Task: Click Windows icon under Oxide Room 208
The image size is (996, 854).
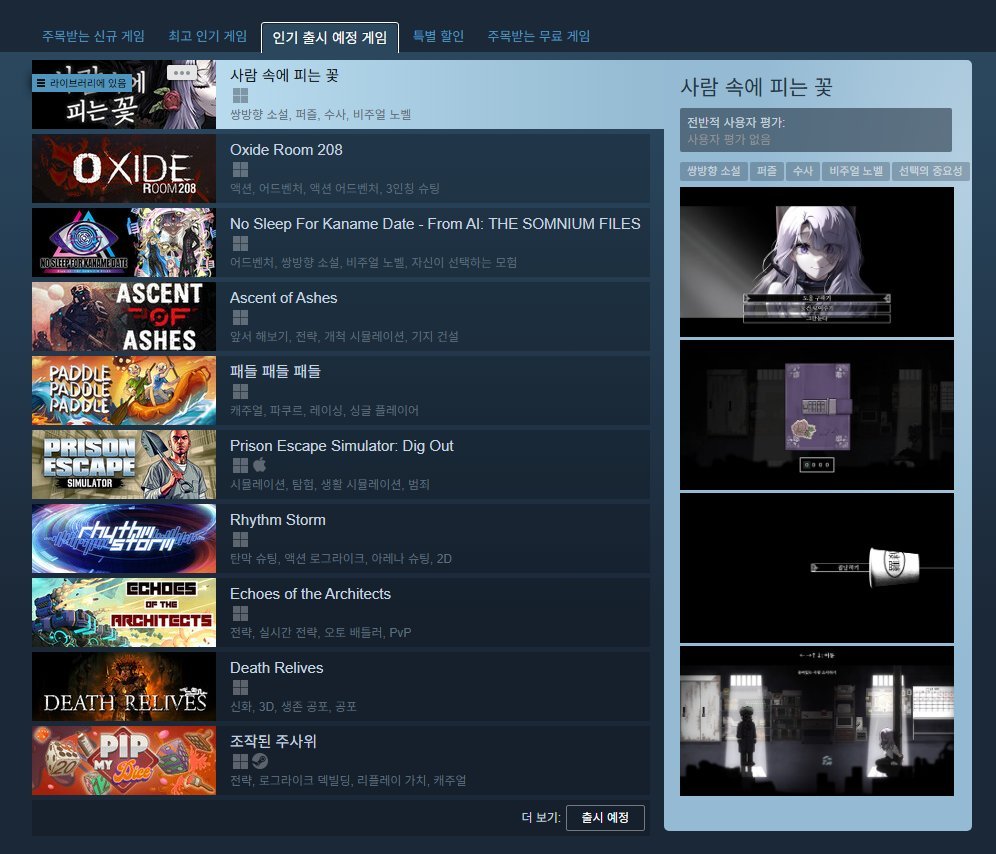Action: coord(240,170)
